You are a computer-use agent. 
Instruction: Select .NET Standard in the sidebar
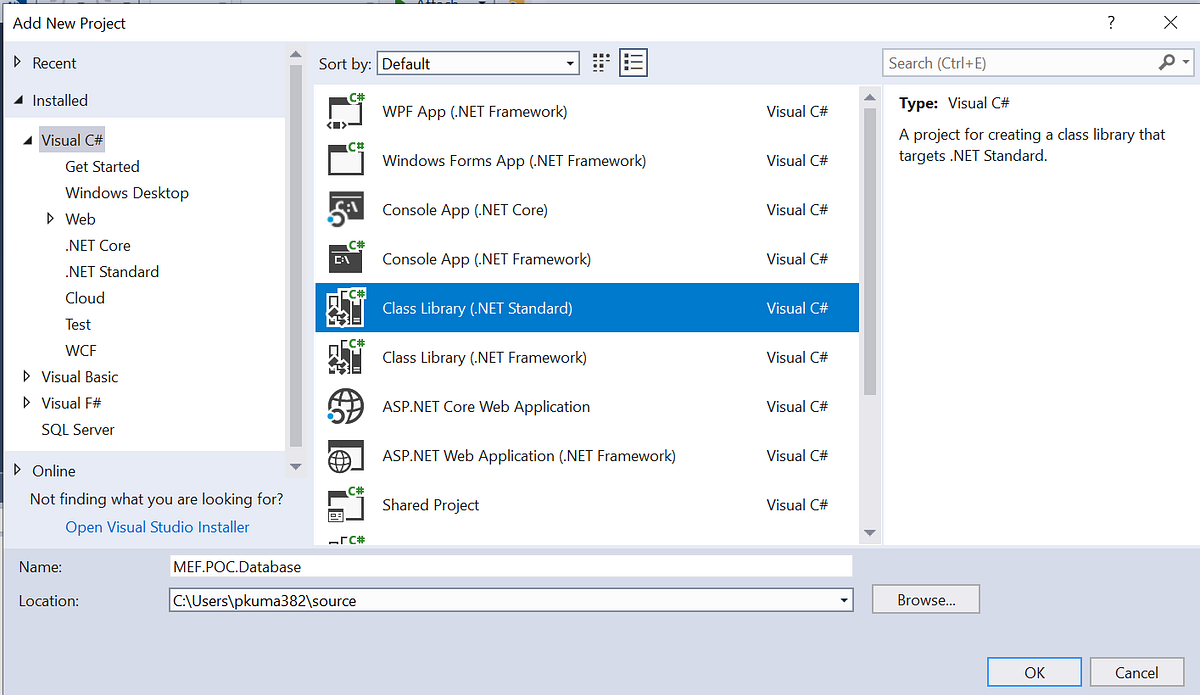click(x=112, y=271)
